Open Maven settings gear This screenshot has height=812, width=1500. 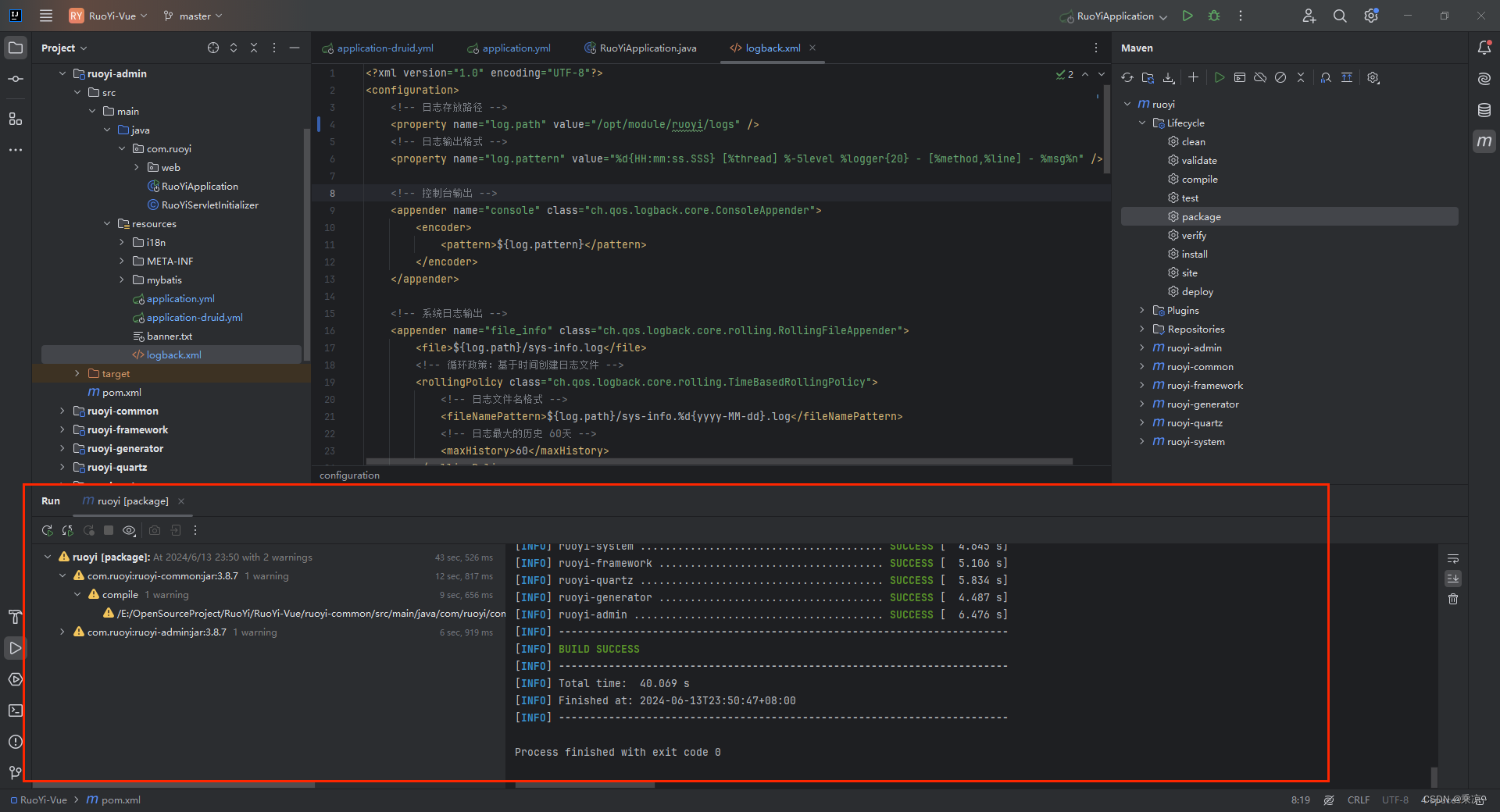(1373, 77)
